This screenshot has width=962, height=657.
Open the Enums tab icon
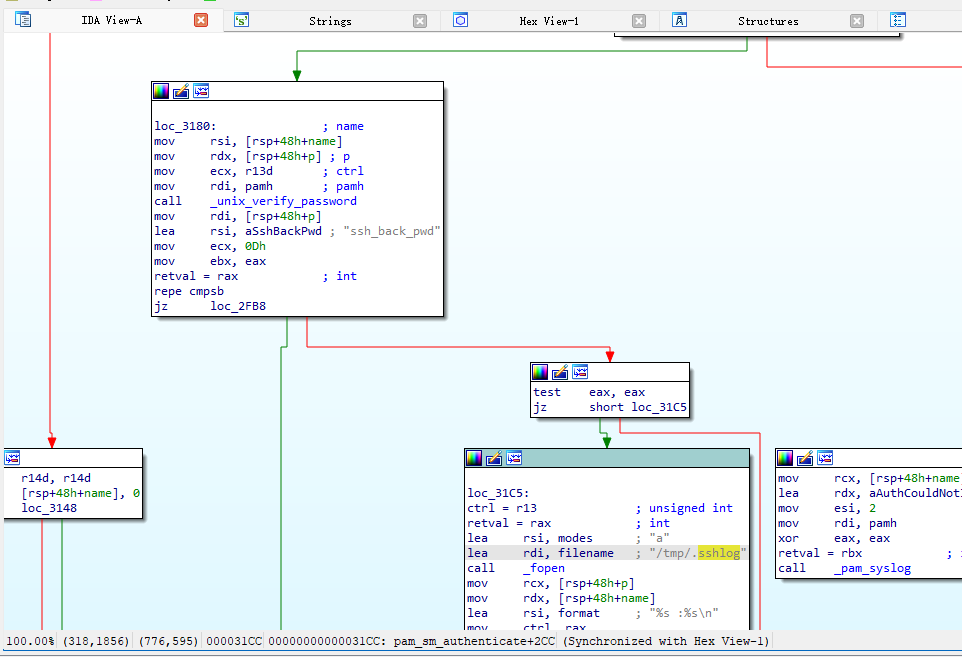click(x=898, y=20)
